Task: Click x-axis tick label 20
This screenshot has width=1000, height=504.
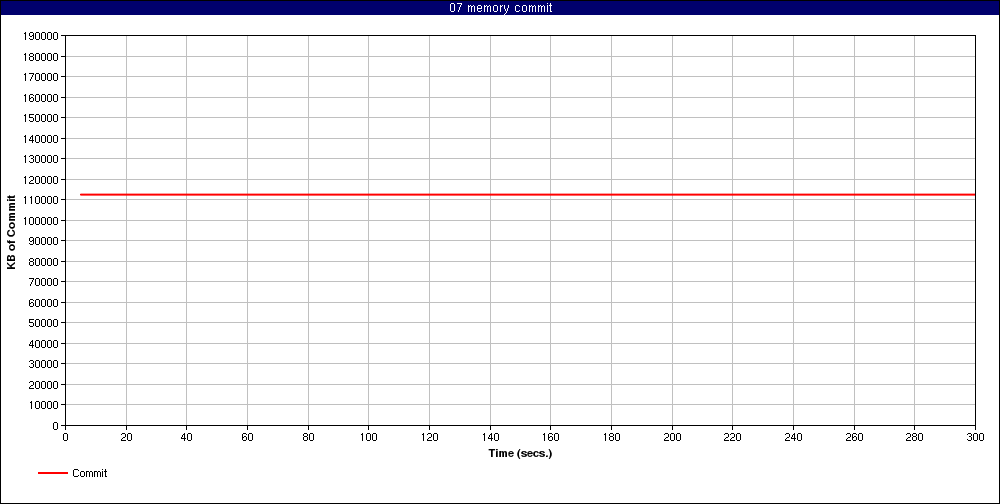Action: point(126,437)
